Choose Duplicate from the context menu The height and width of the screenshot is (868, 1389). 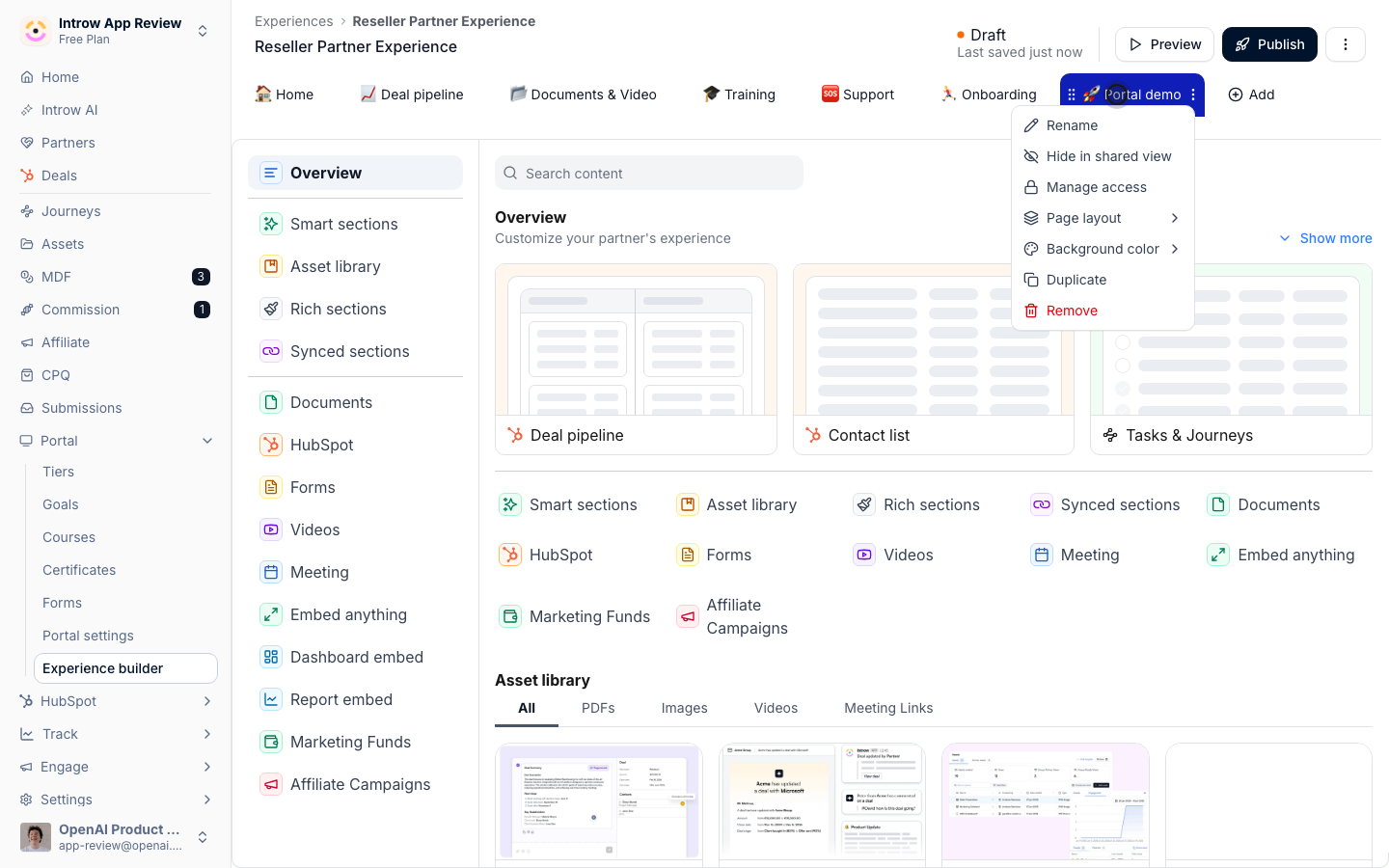1103,280
